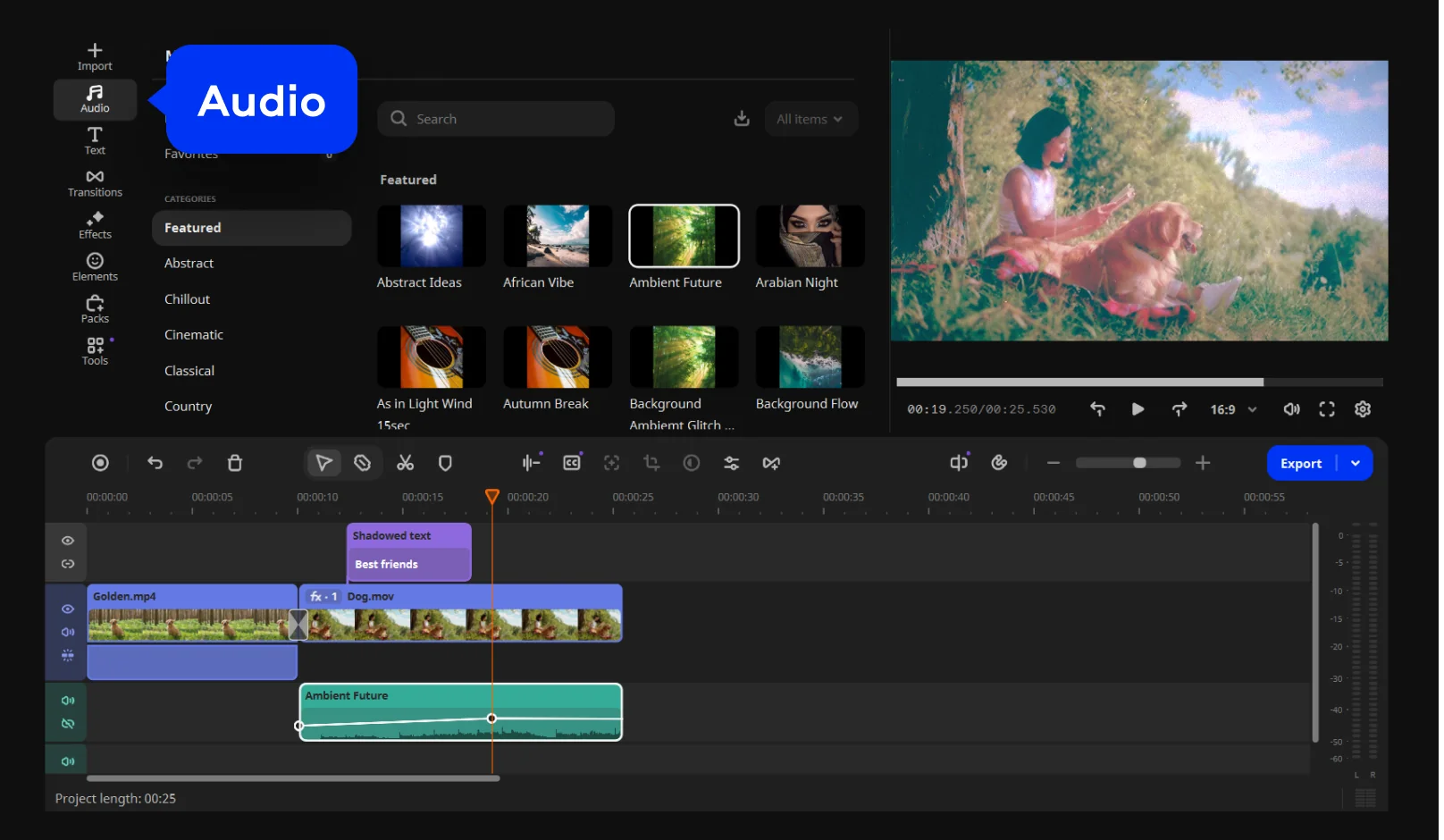Open the Transitions panel
Viewport: 1444px width, 840px height.
pos(95,183)
